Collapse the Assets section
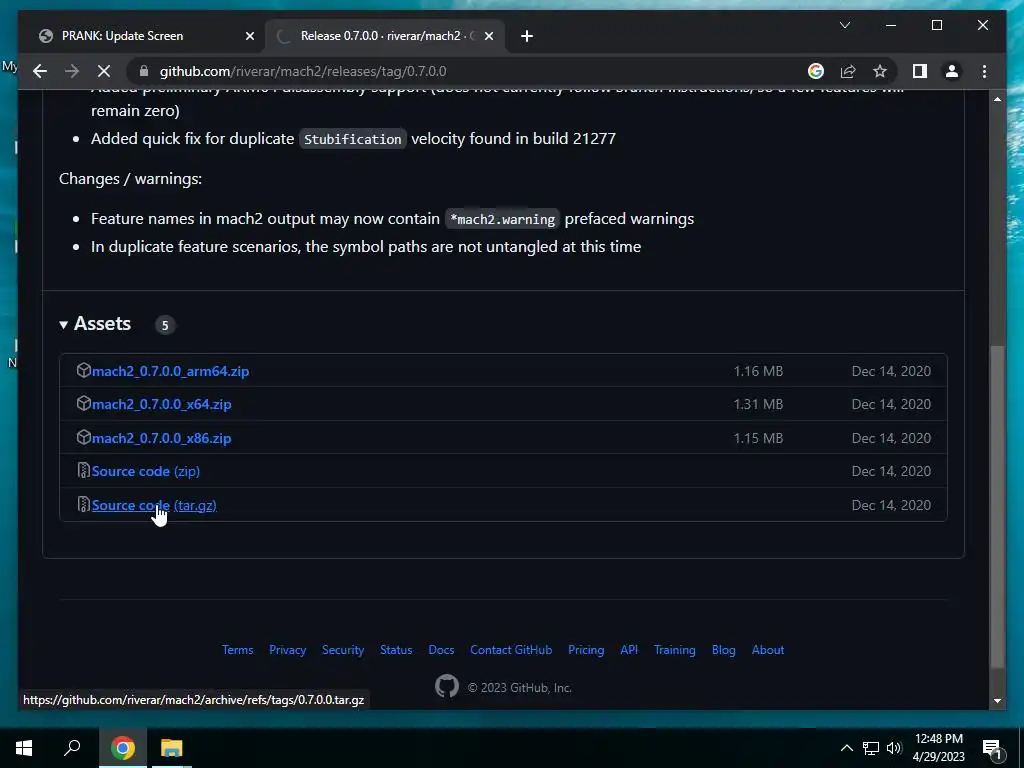 click(95, 324)
